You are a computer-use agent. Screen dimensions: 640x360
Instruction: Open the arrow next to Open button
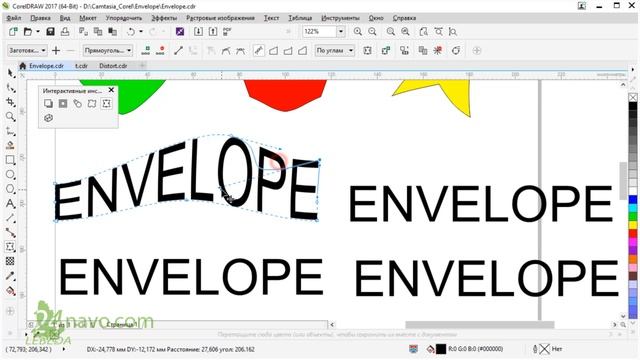point(38,31)
